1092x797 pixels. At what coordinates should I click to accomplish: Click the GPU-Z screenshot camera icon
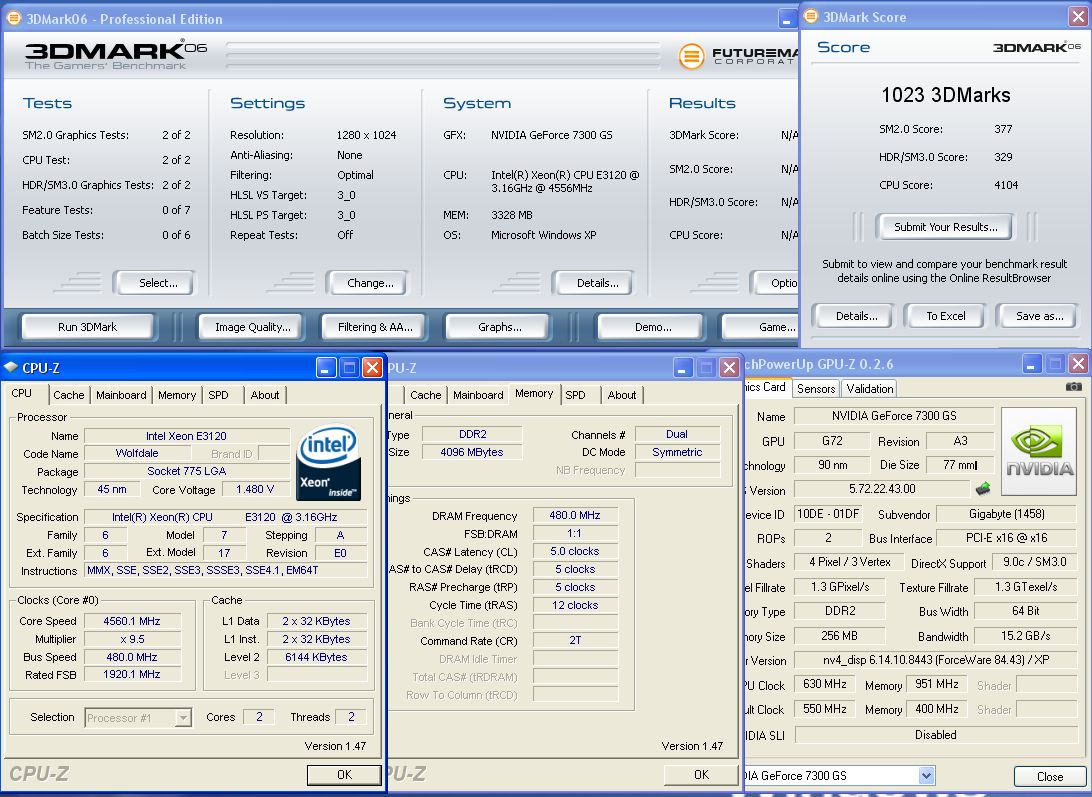click(1074, 387)
